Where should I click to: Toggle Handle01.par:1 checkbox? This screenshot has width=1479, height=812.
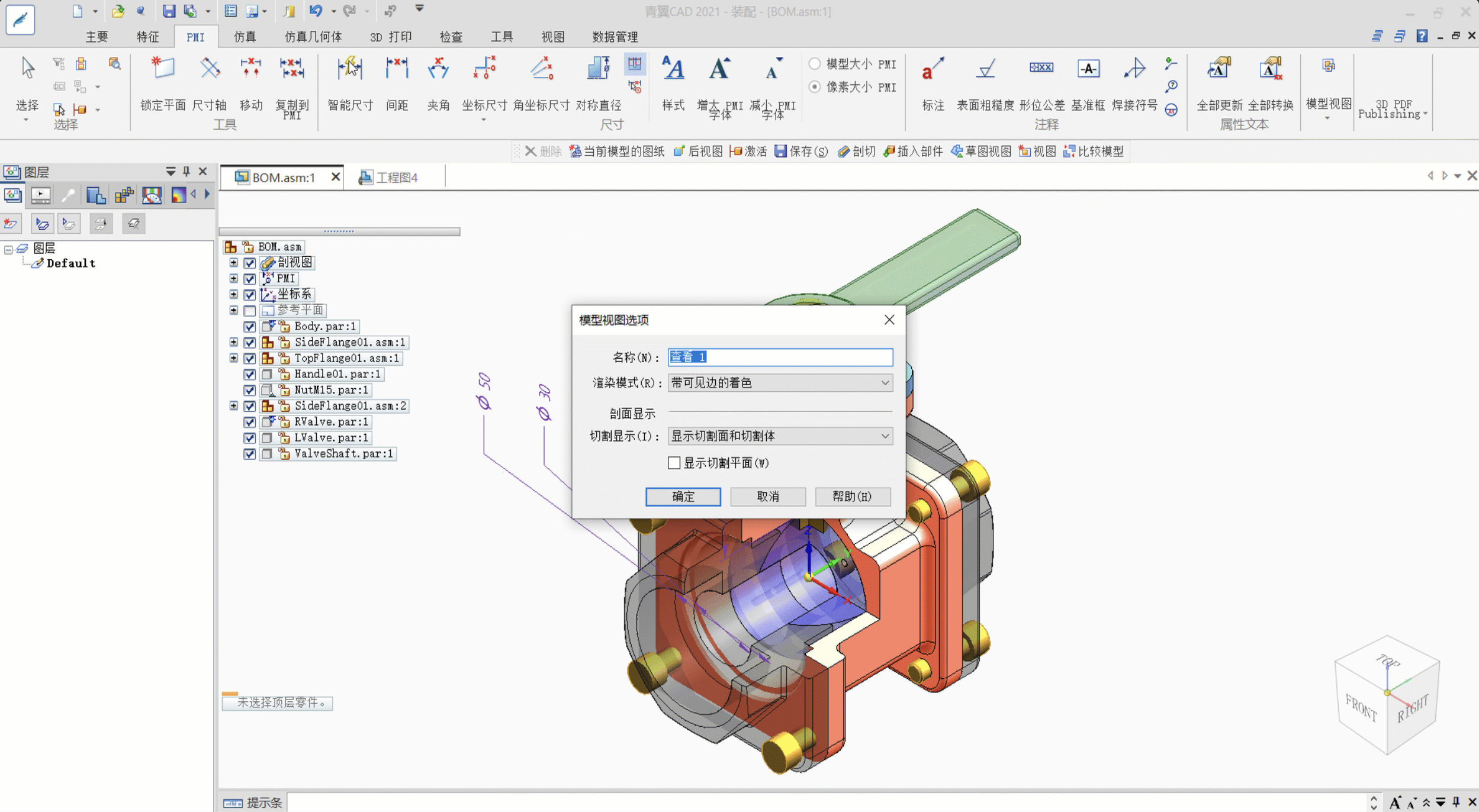click(x=250, y=374)
